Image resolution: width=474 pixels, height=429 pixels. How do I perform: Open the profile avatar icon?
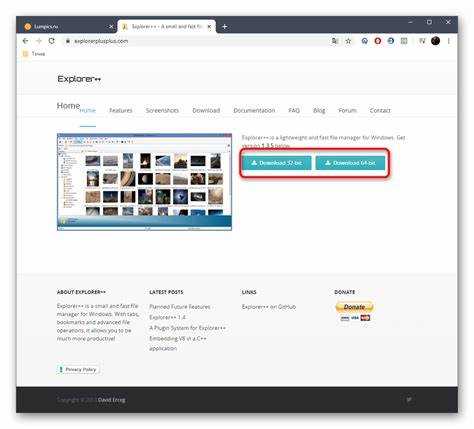(435, 41)
